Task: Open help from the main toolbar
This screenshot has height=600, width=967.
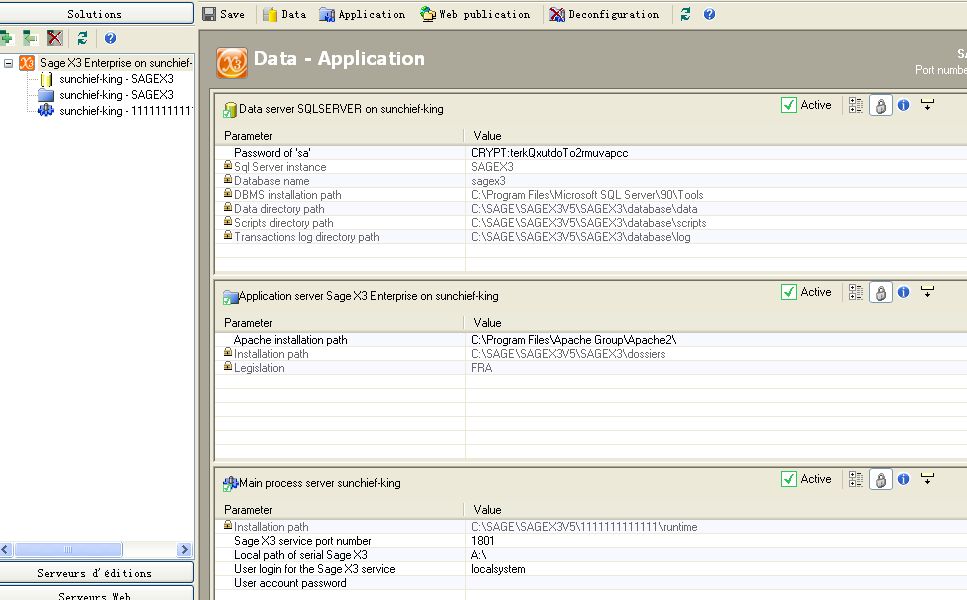Action: click(709, 14)
